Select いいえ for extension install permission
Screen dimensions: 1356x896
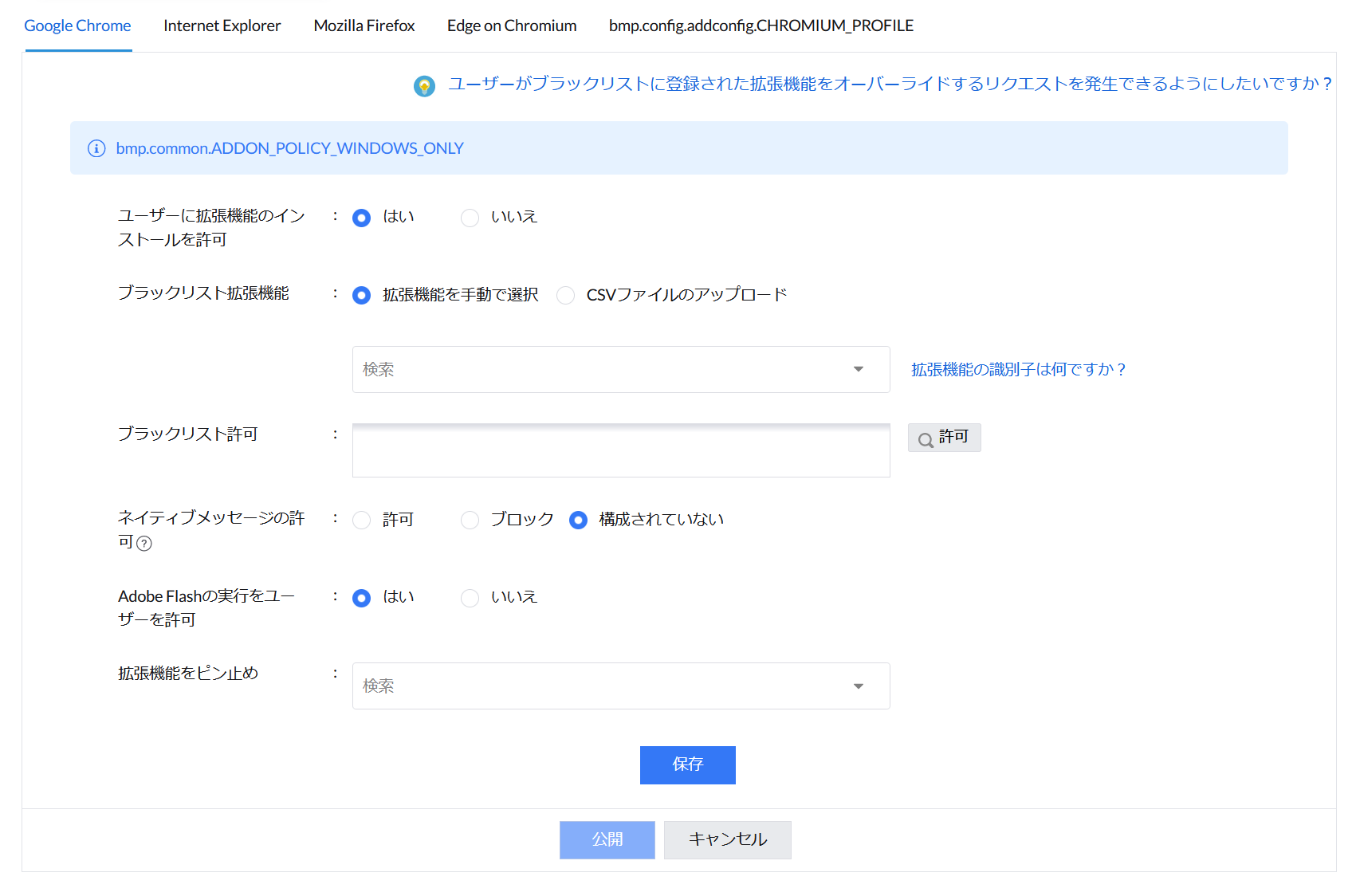pyautogui.click(x=470, y=218)
